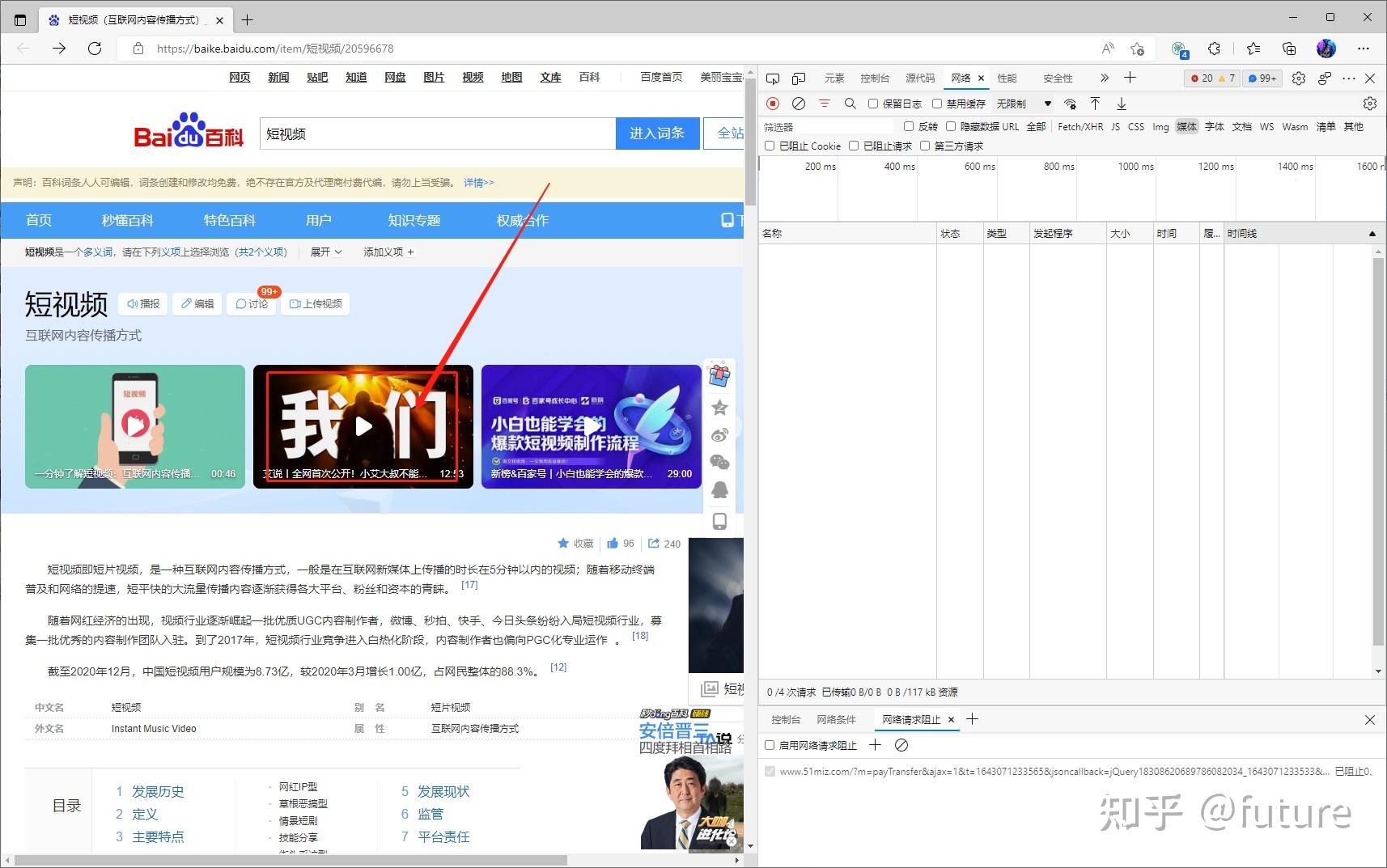Enable 启用网络请求阻止 checkbox
Screen dimensions: 1387x868
[770, 745]
